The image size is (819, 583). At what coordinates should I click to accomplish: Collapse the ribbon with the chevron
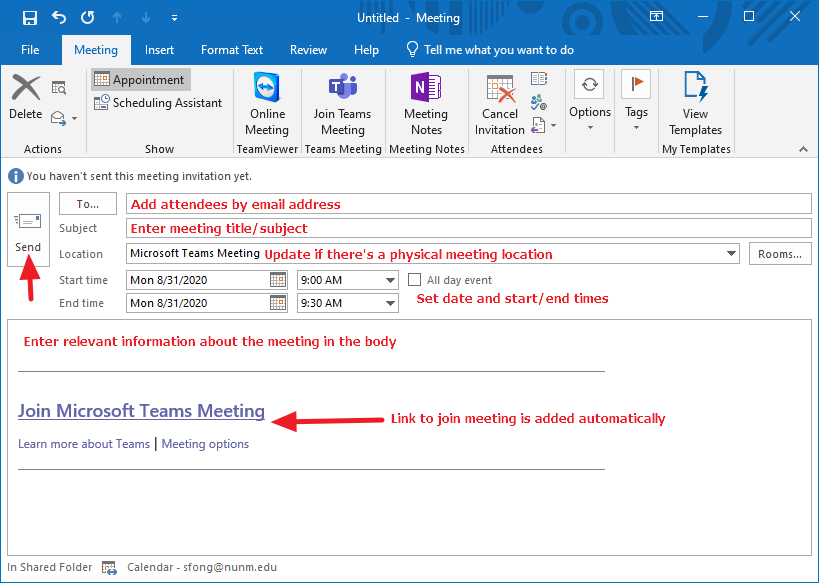click(x=803, y=149)
